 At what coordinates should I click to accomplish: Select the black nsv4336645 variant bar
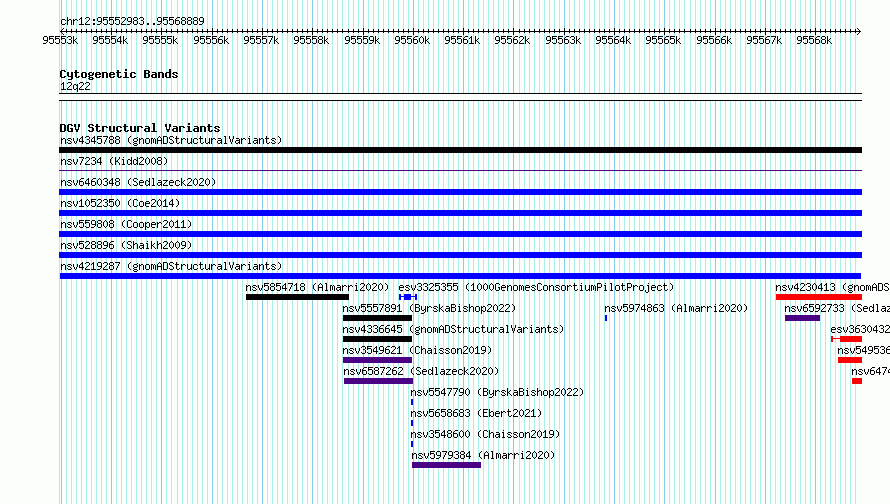click(x=377, y=339)
